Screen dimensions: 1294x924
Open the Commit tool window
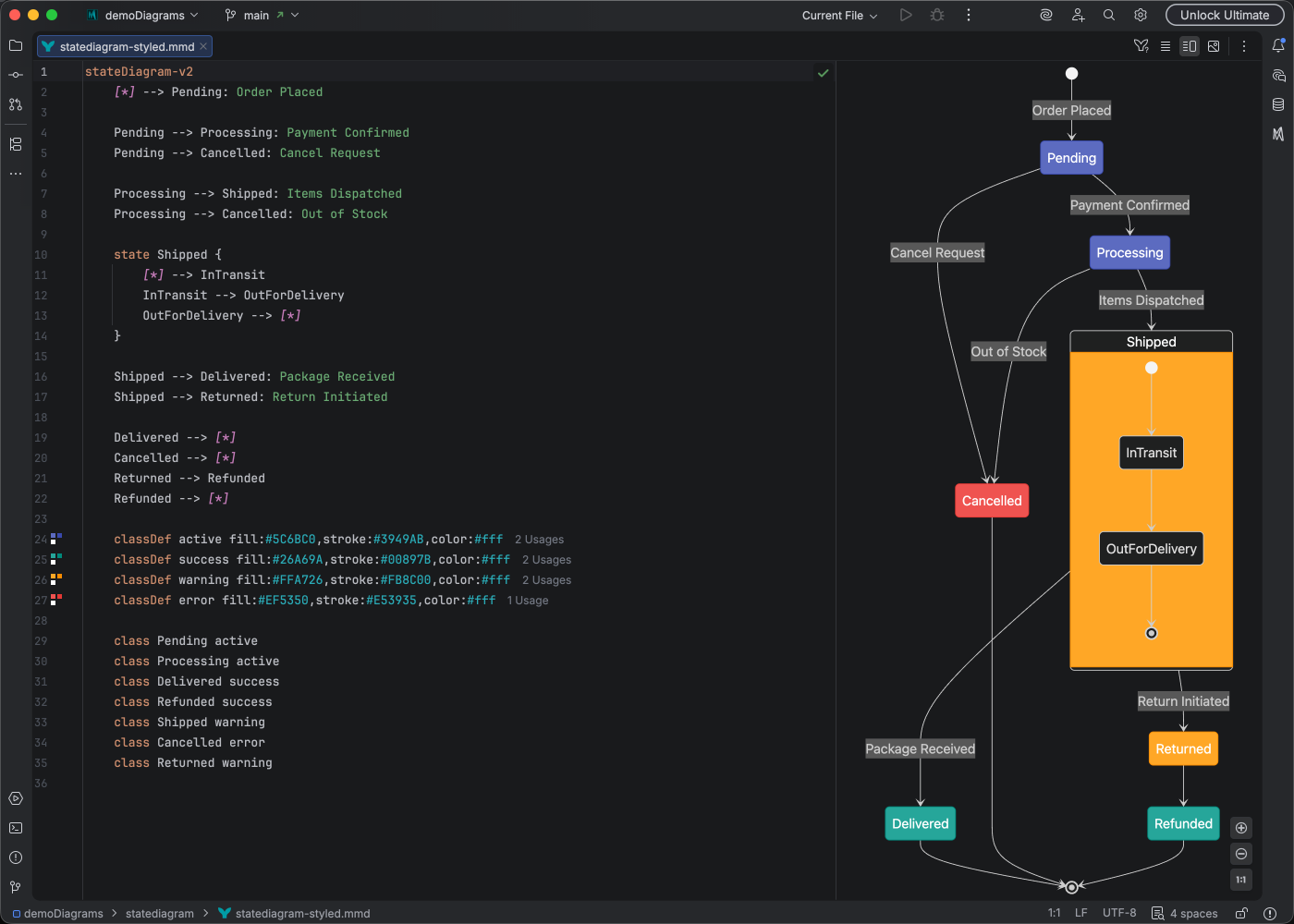coord(15,75)
